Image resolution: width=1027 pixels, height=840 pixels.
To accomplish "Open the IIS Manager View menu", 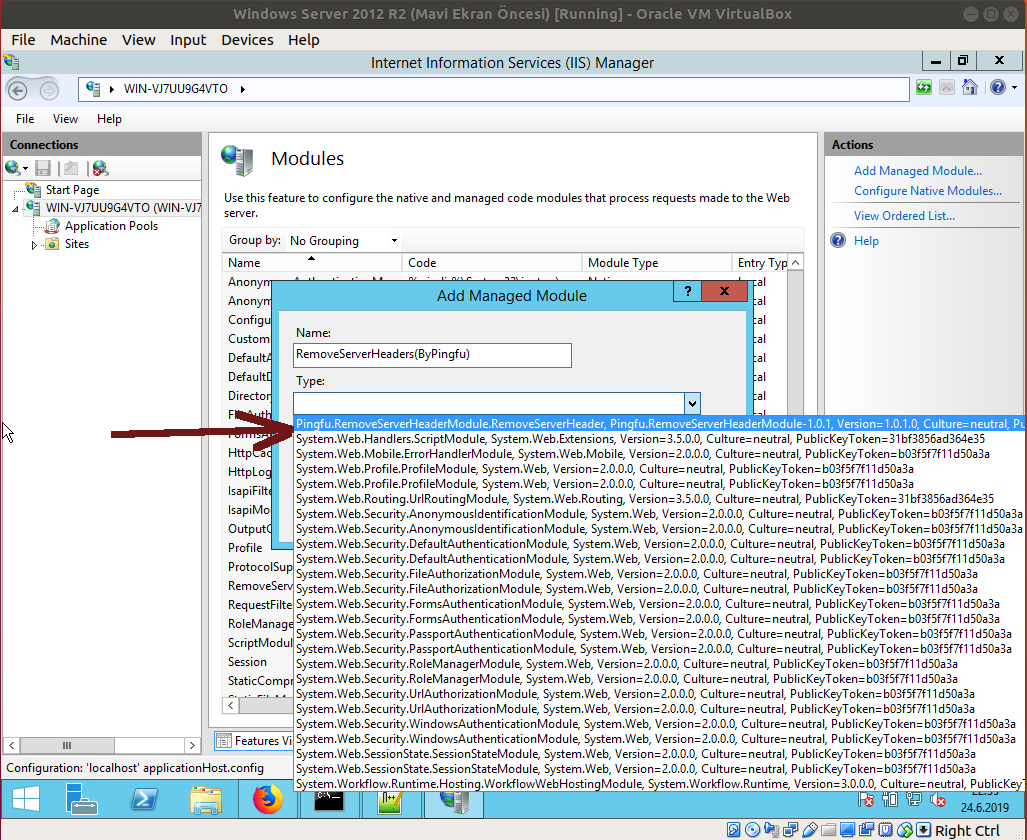I will point(65,119).
